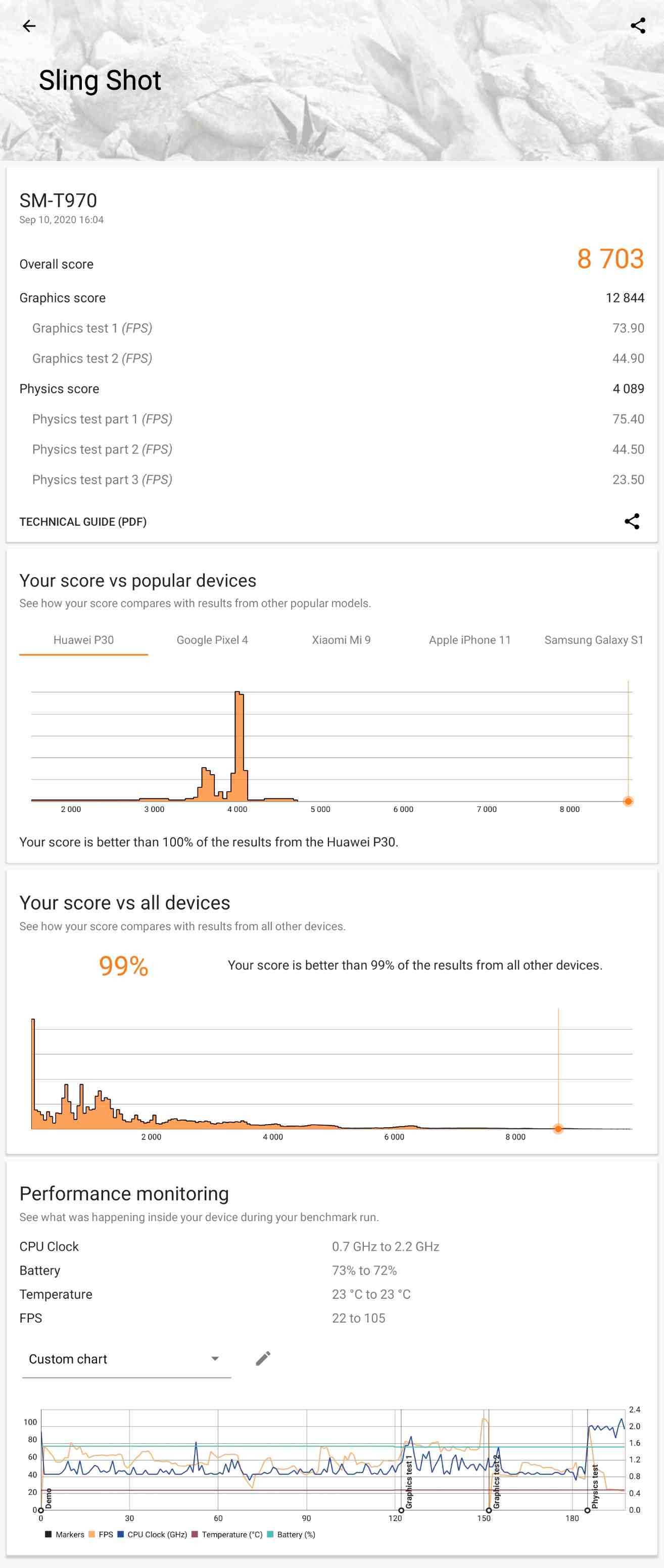664x1568 pixels.
Task: Click the Graphics test 1 chart marker
Action: [x=401, y=1510]
